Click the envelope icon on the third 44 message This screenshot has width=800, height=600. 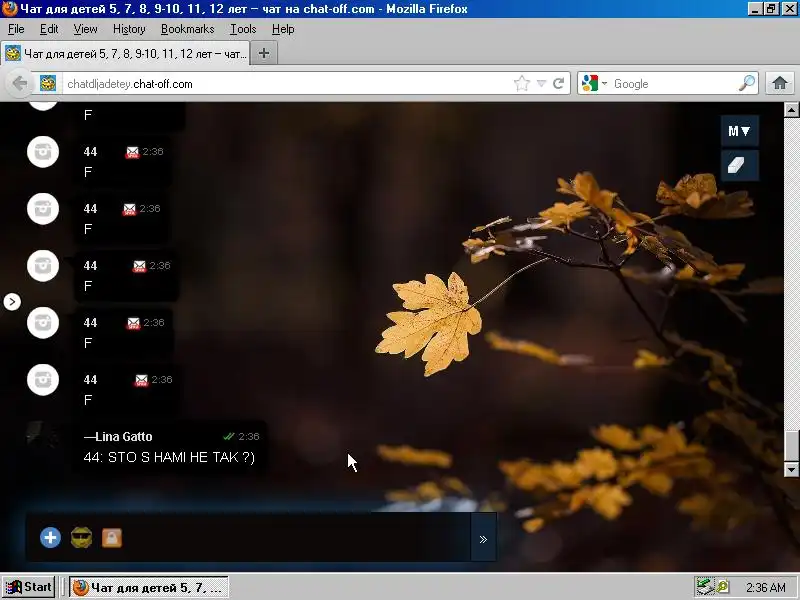tap(139, 266)
